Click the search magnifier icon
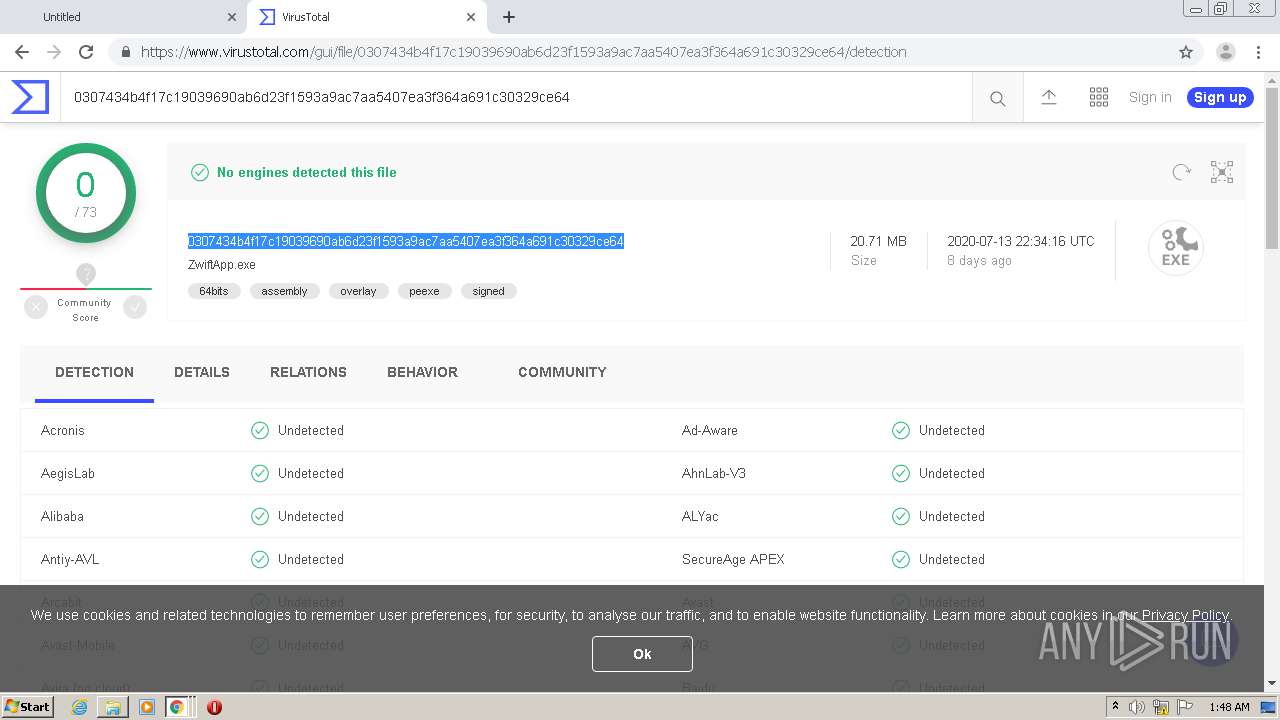This screenshot has height=720, width=1280. 997,98
